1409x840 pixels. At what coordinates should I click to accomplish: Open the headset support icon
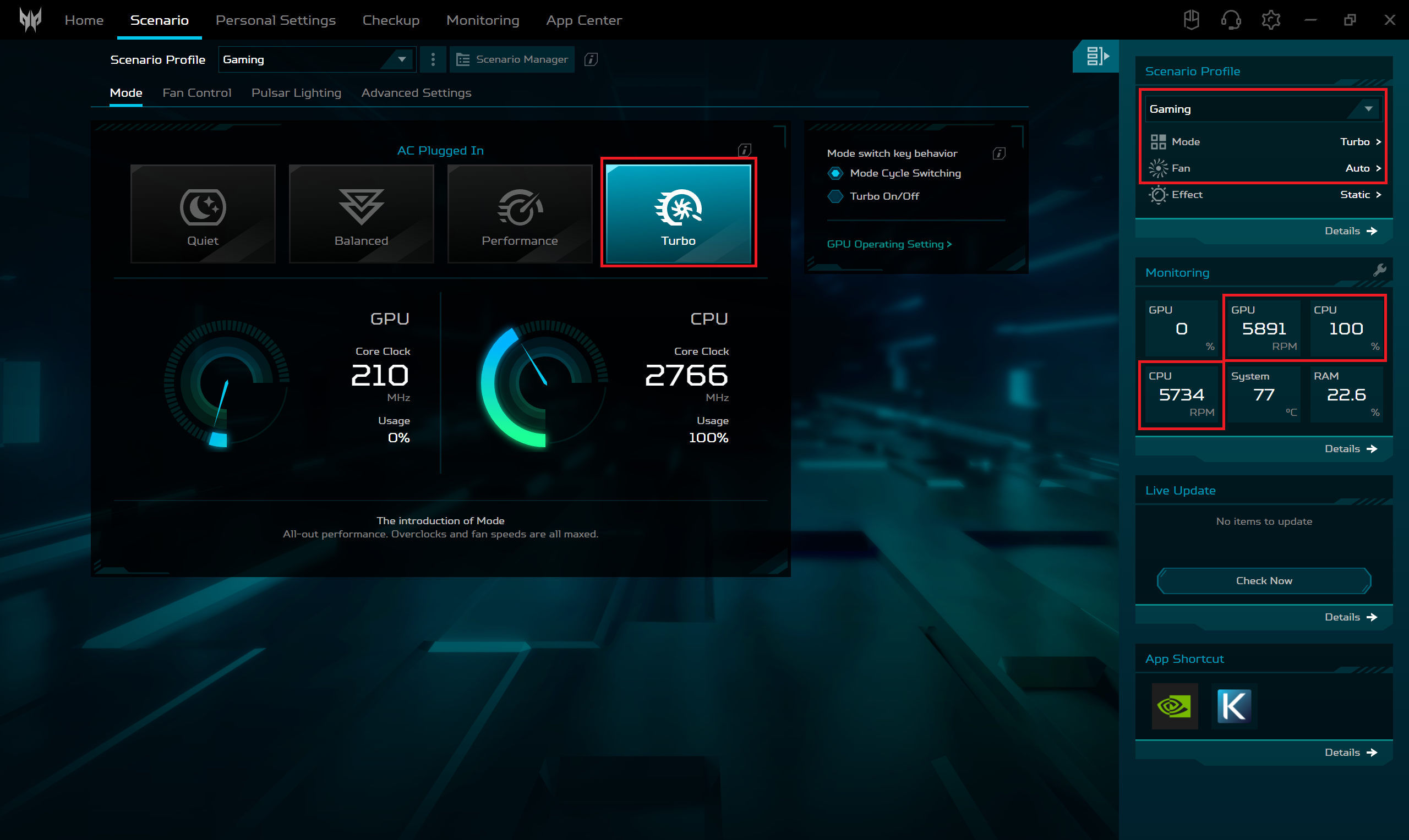1231,20
